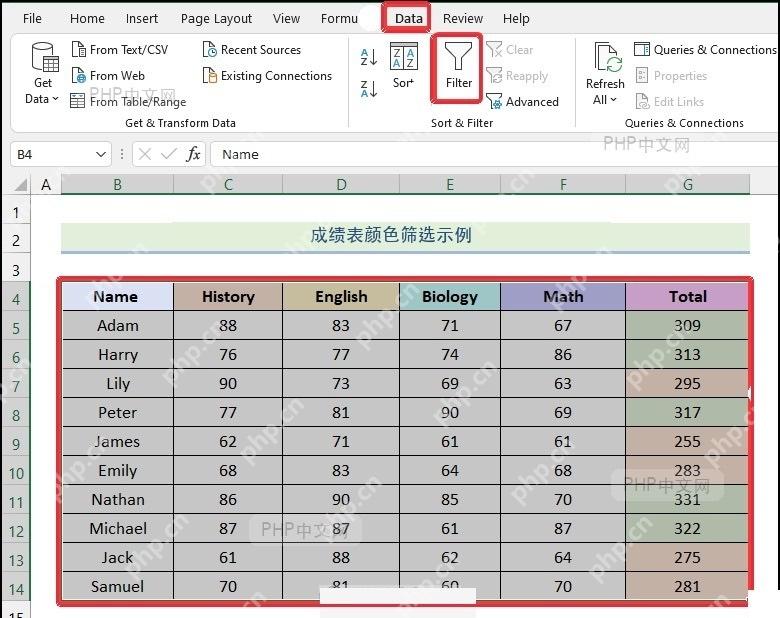
Task: Select From Table/Range icon
Action: [78, 101]
